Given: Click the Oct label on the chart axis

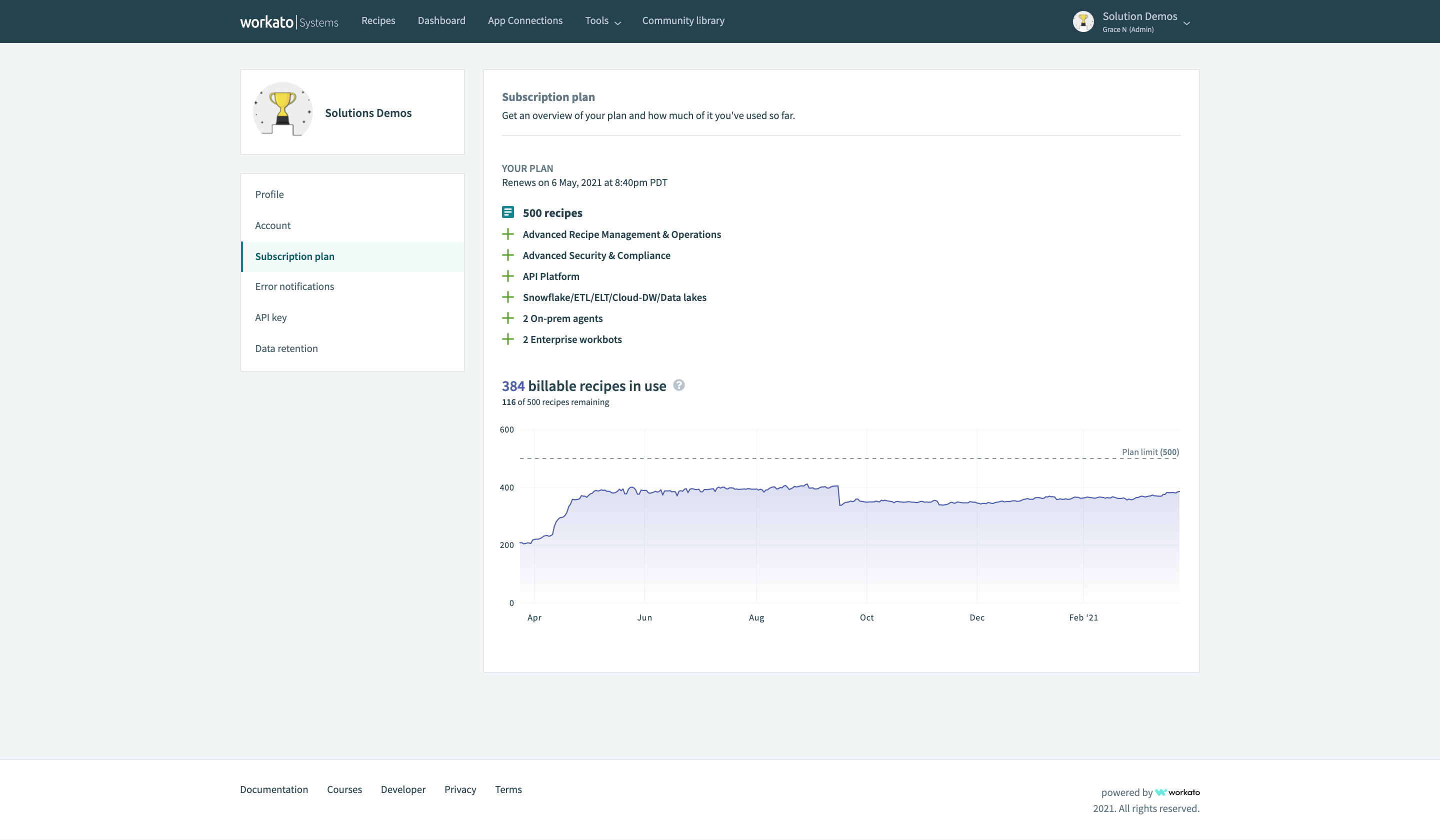Looking at the screenshot, I should pos(867,617).
